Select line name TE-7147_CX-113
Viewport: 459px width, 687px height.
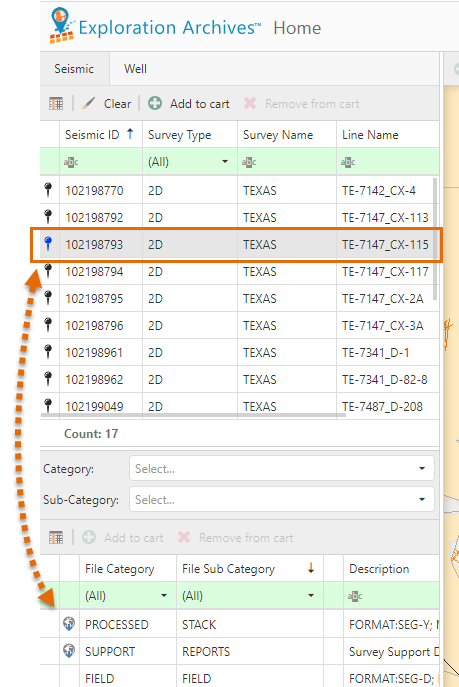[385, 217]
